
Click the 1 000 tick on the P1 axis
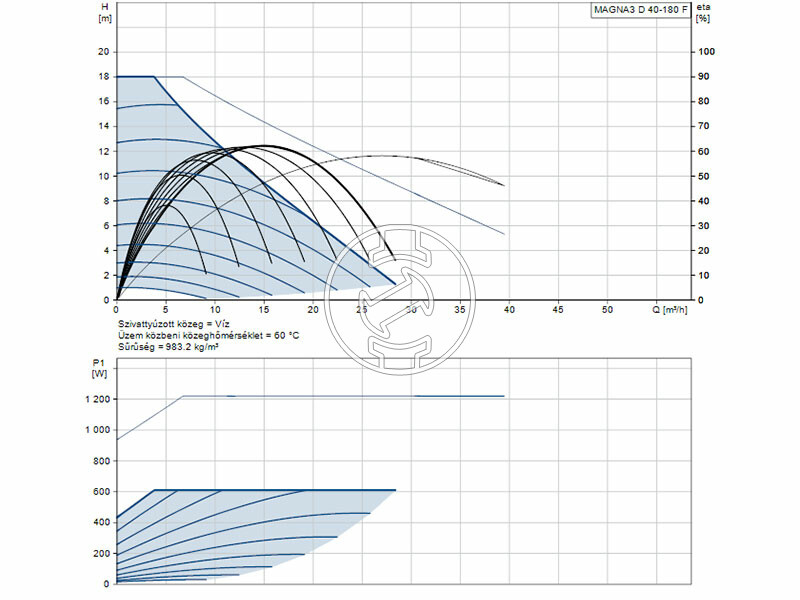tap(95, 430)
